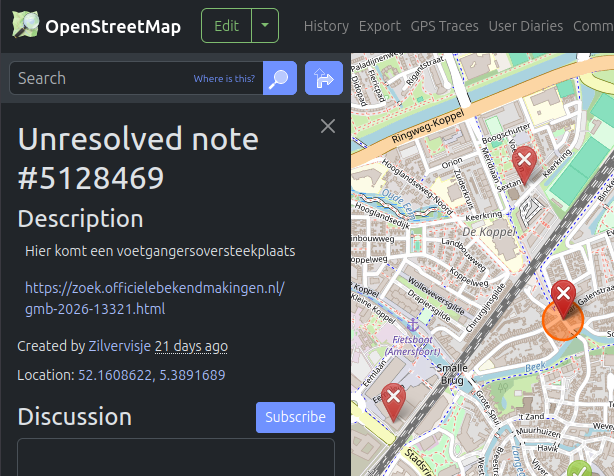Click the anchor icon at Fietsboot Amersfoort
The width and height of the screenshot is (614, 476).
(411, 324)
